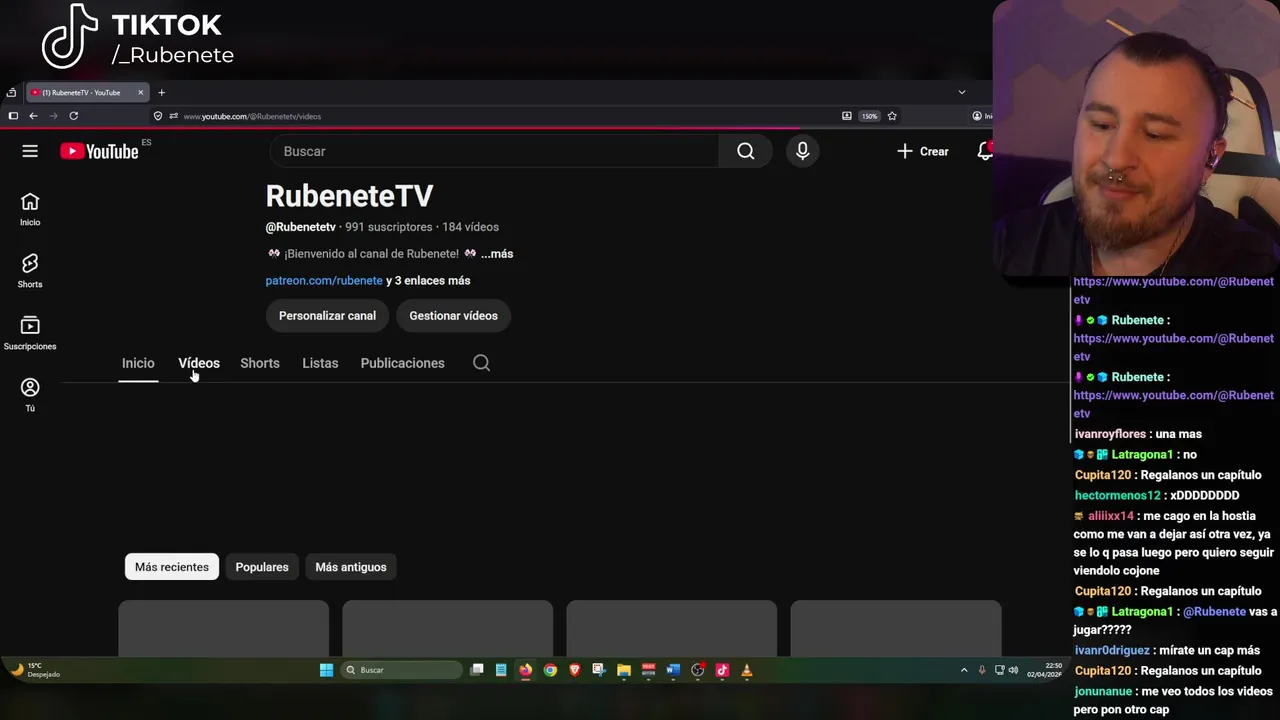Viewport: 1280px width, 720px height.
Task: Bookmark the page with star icon
Action: pyautogui.click(x=892, y=116)
